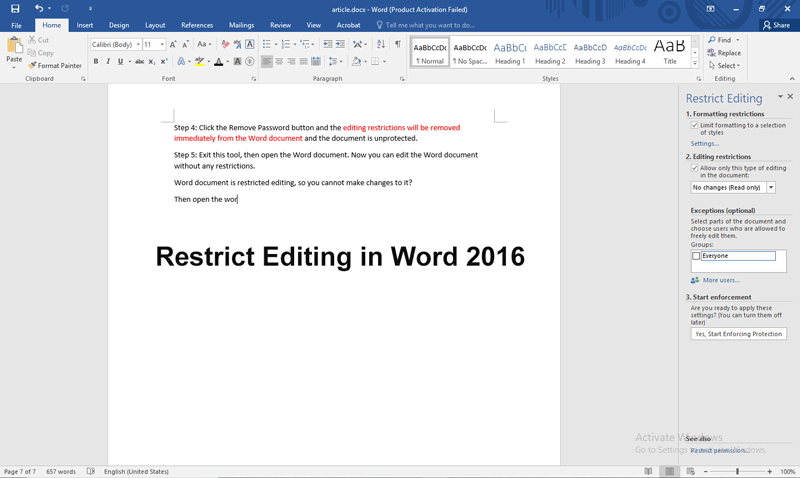Clear all formatting
Image resolution: width=800 pixels, height=478 pixels.
(x=225, y=44)
